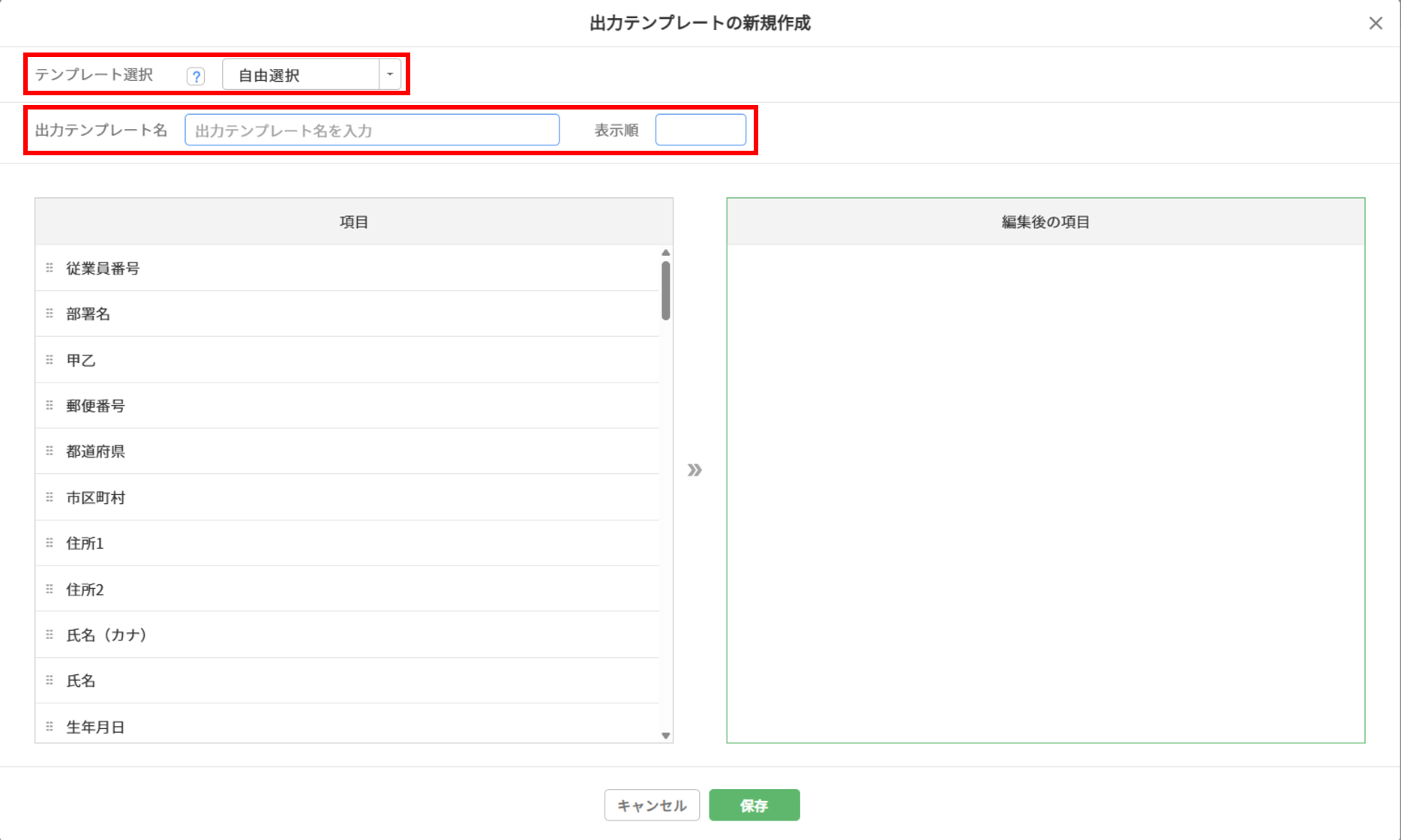Click drag handle beside 都道府県
This screenshot has width=1401, height=840.
tap(49, 451)
